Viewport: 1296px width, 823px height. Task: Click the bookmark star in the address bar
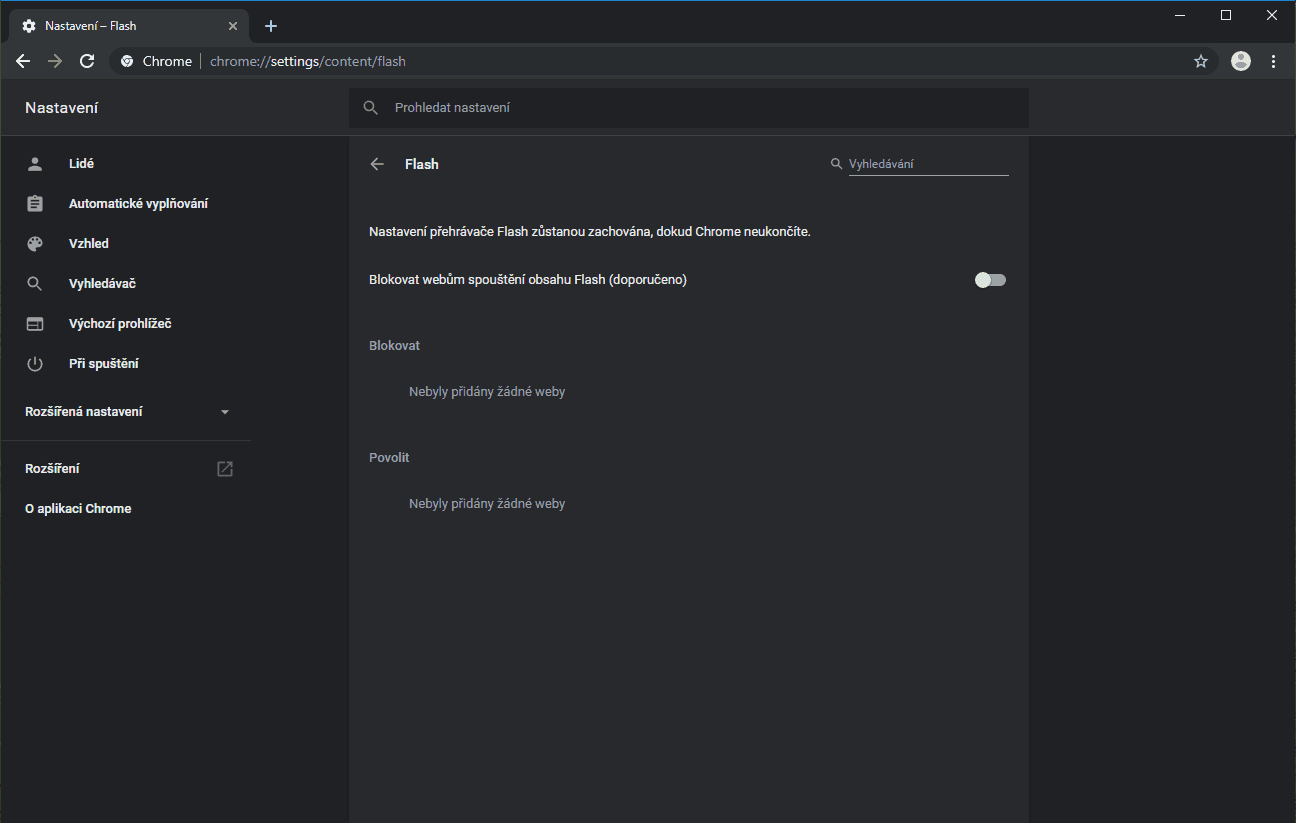pyautogui.click(x=1200, y=61)
